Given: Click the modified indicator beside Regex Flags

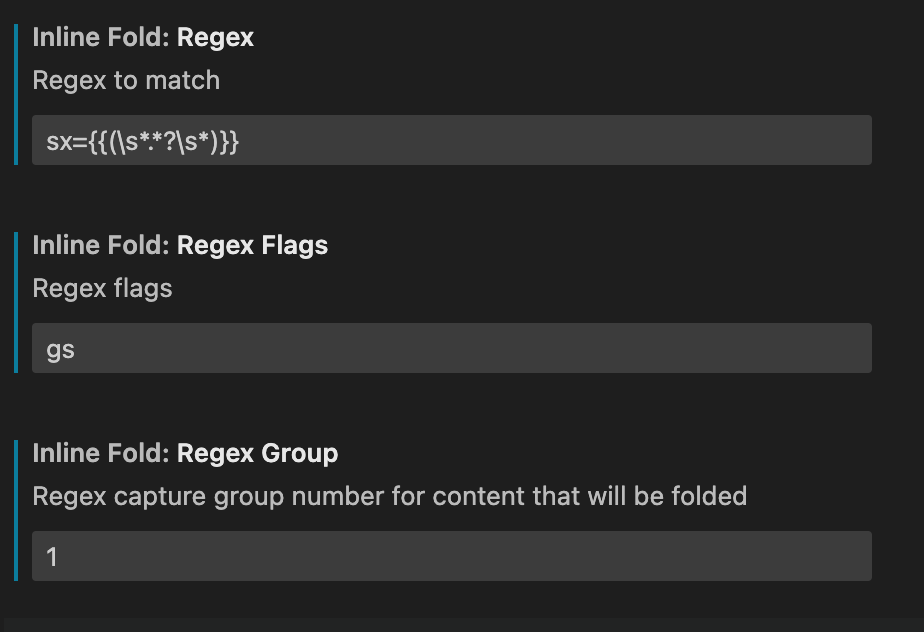Looking at the screenshot, I should (x=16, y=300).
